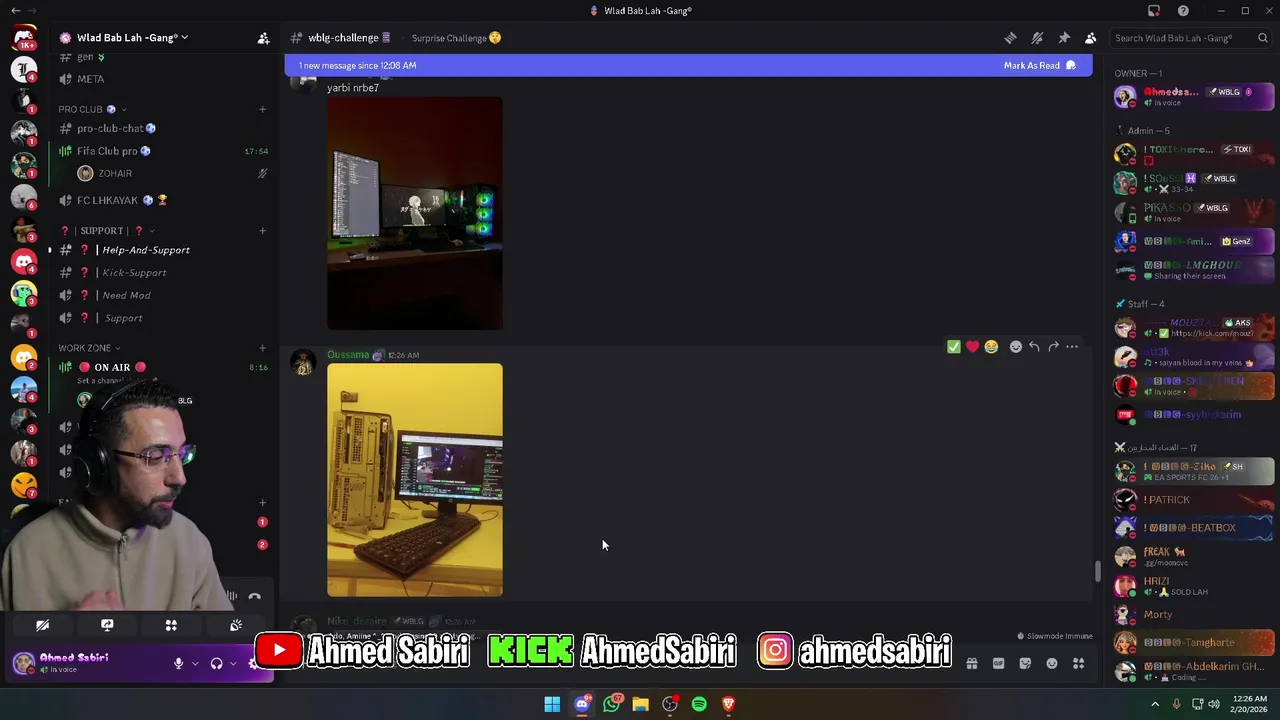Image resolution: width=1280 pixels, height=720 pixels.
Task: Collapse the PRO CLUB category
Action: tap(92, 109)
